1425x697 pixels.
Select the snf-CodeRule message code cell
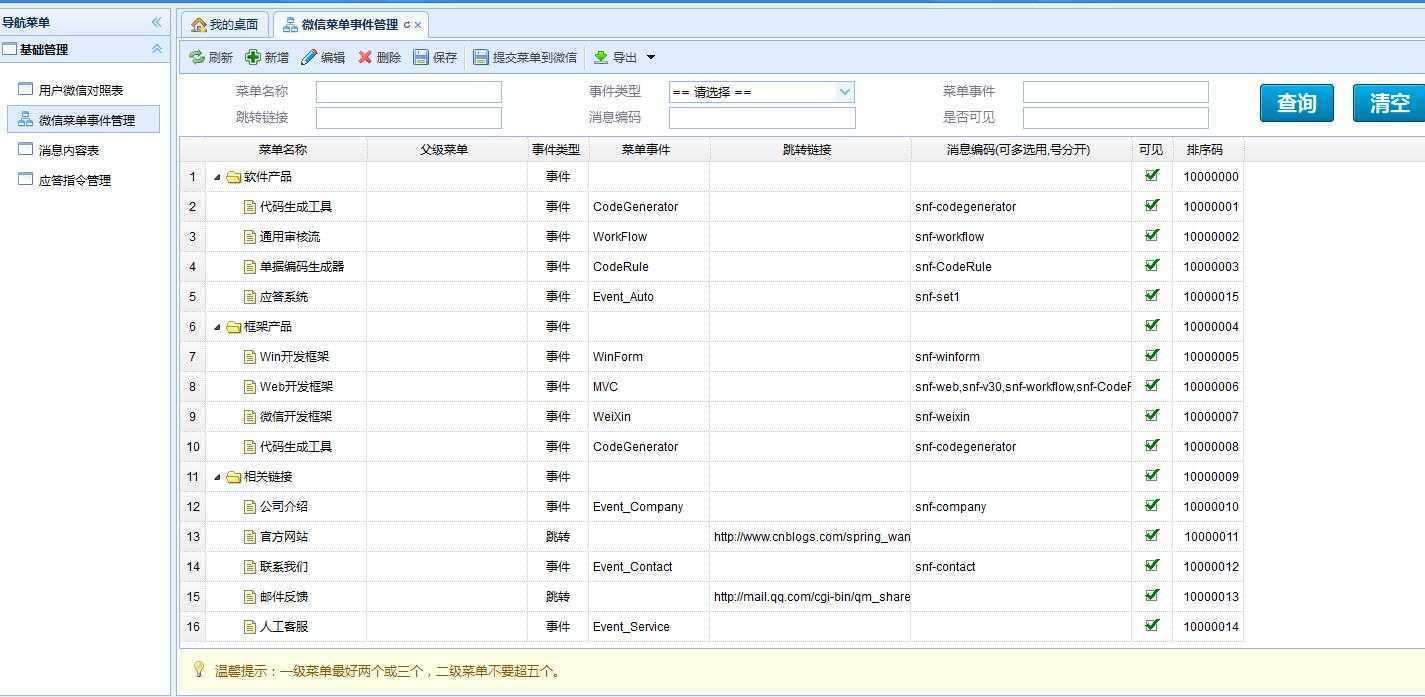(x=1021, y=267)
